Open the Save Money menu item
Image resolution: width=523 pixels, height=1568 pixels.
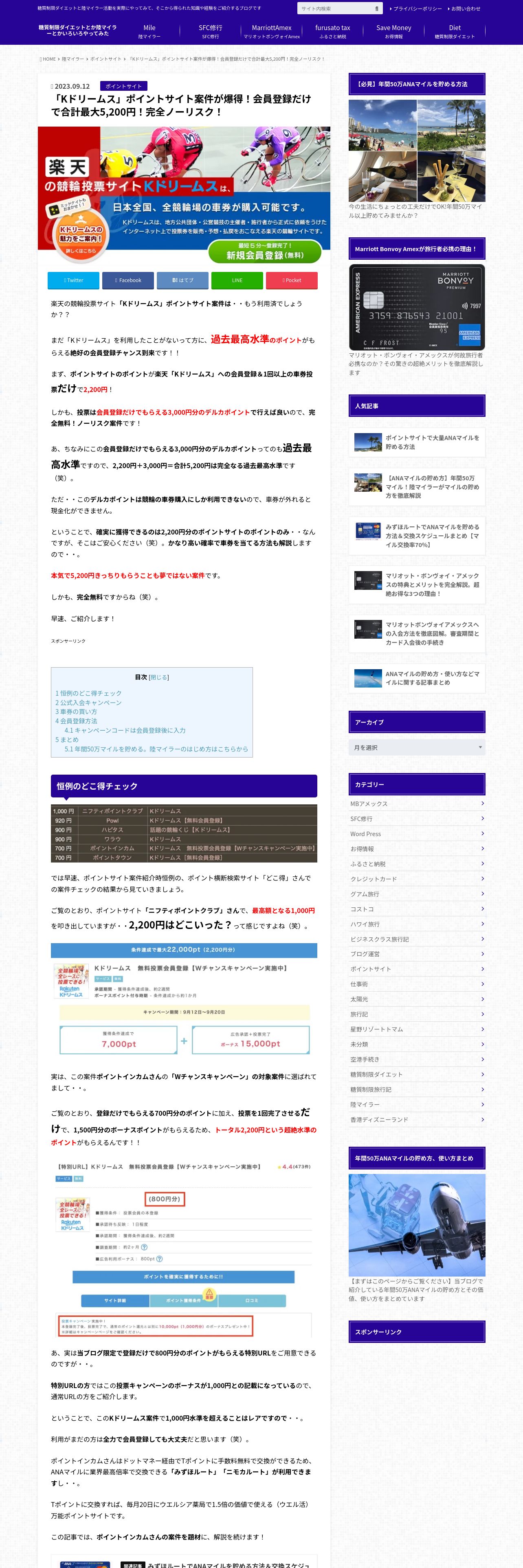pyautogui.click(x=394, y=32)
